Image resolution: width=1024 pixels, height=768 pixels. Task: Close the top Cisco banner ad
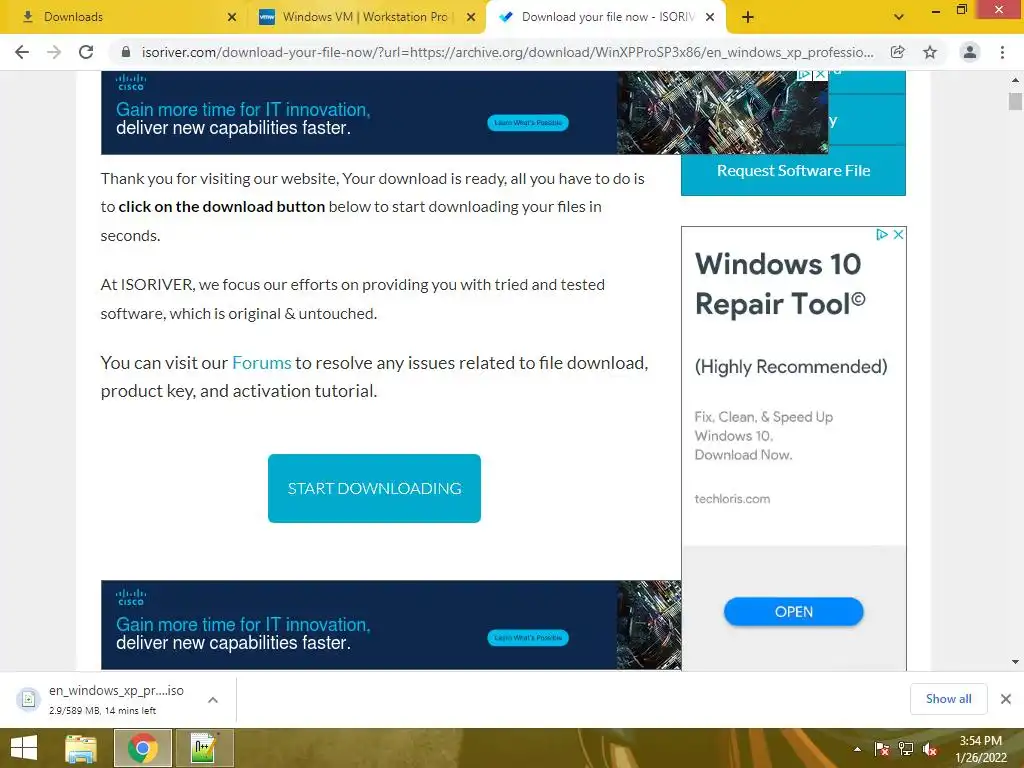coord(820,74)
